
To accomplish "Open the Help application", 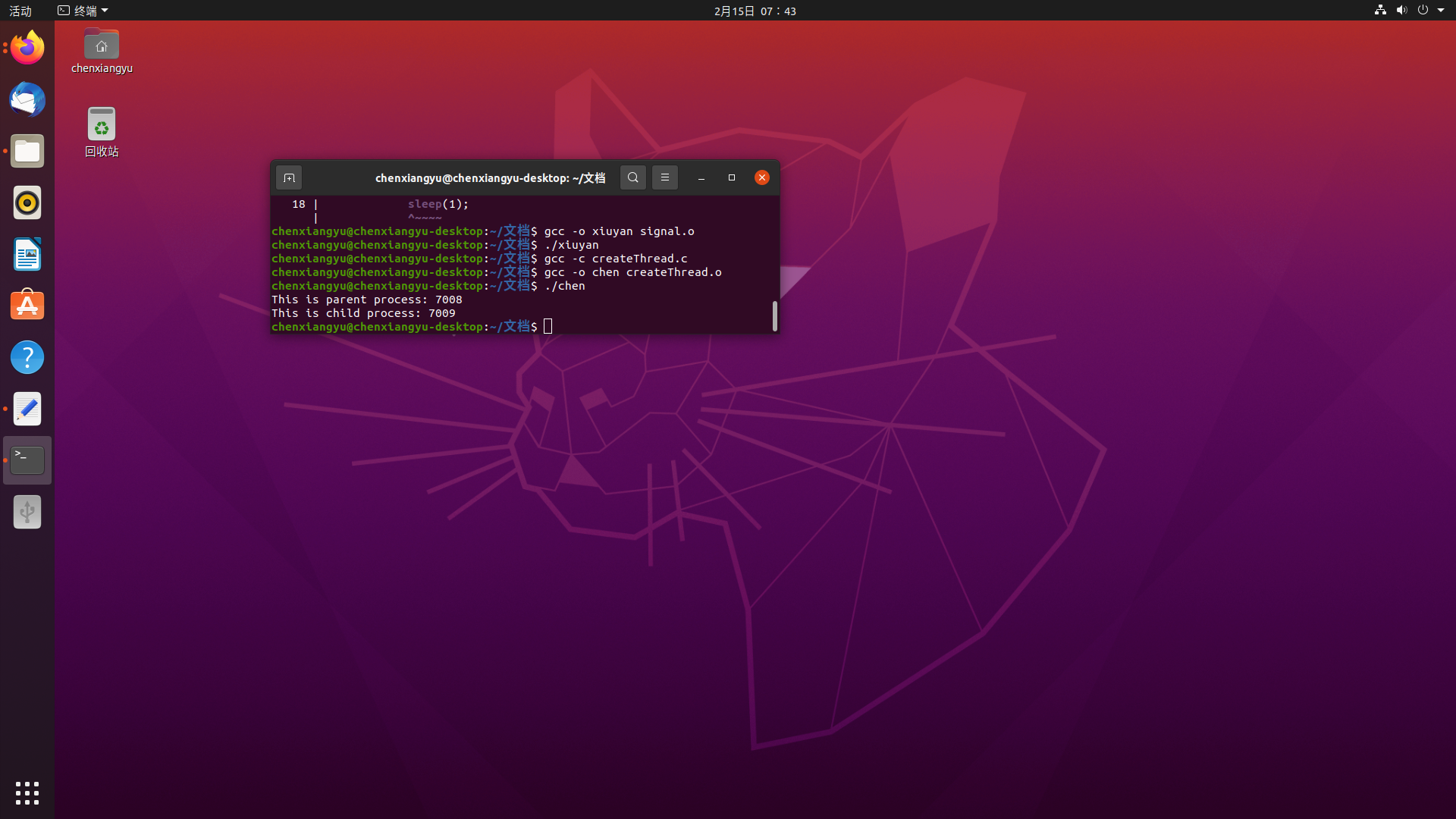I will [x=27, y=357].
